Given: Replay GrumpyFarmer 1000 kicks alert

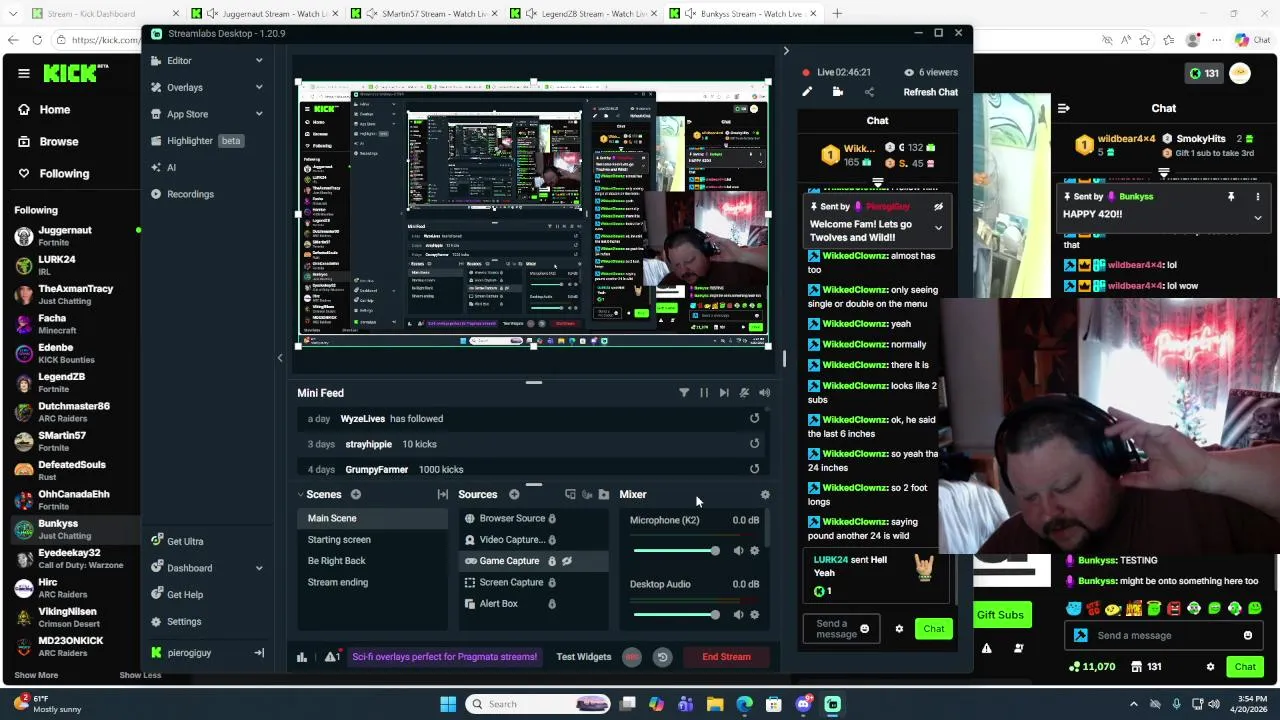Looking at the screenshot, I should click(754, 469).
